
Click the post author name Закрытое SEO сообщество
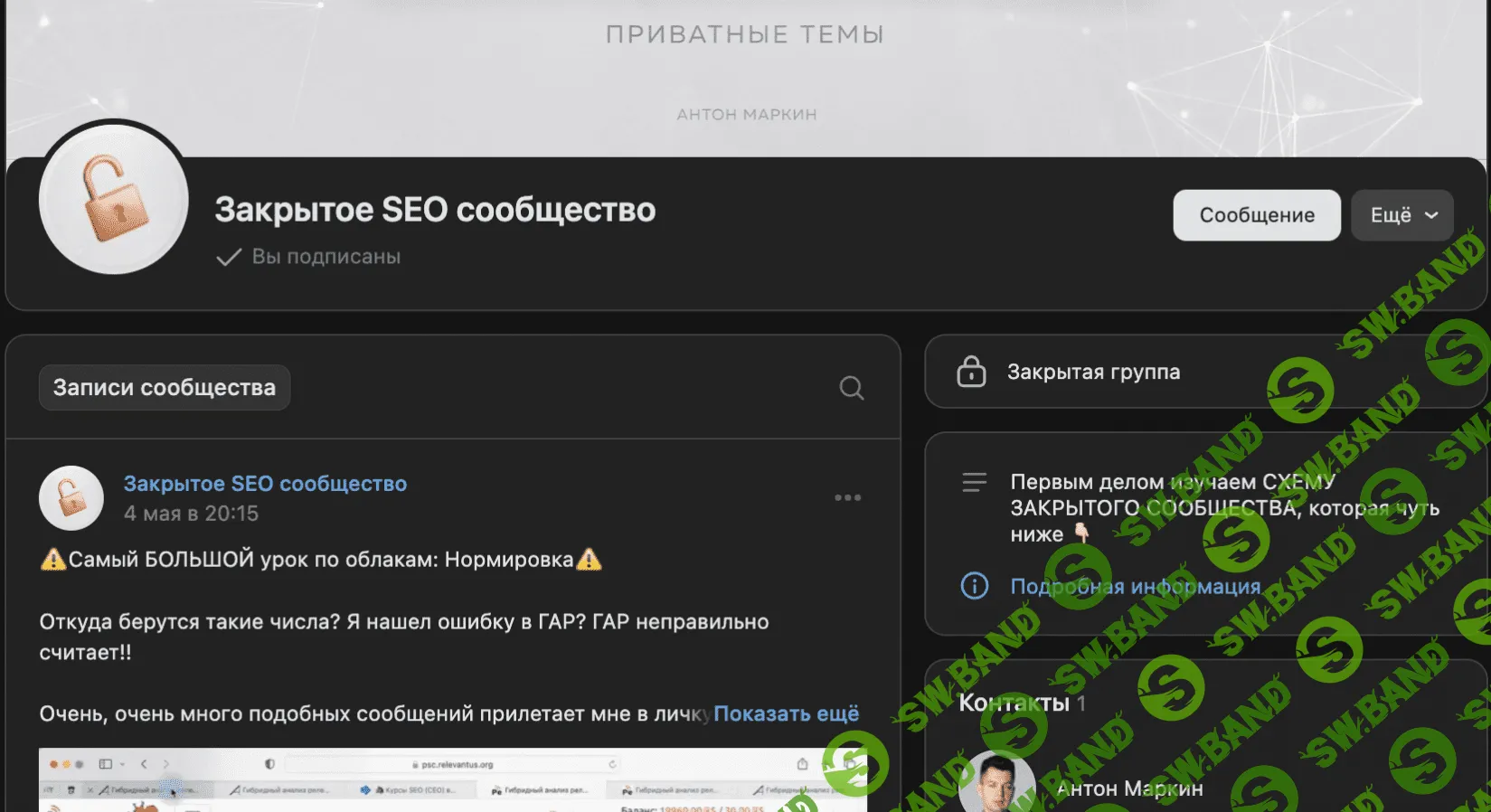[x=265, y=484]
